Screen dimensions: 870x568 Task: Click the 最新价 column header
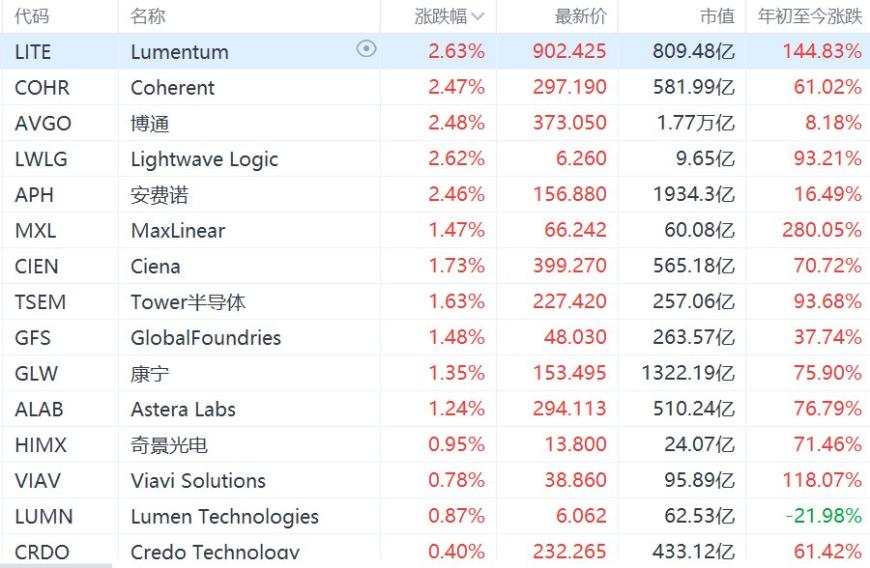[580, 16]
